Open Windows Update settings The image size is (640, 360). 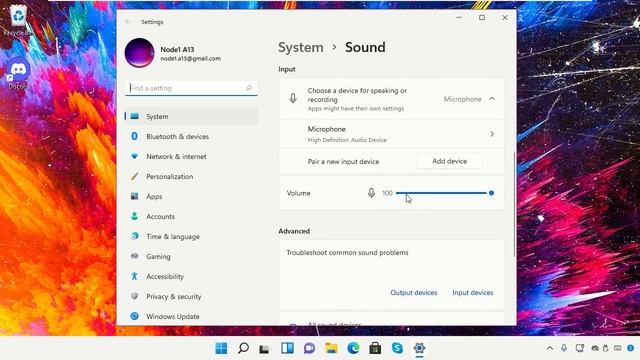[x=191, y=316]
